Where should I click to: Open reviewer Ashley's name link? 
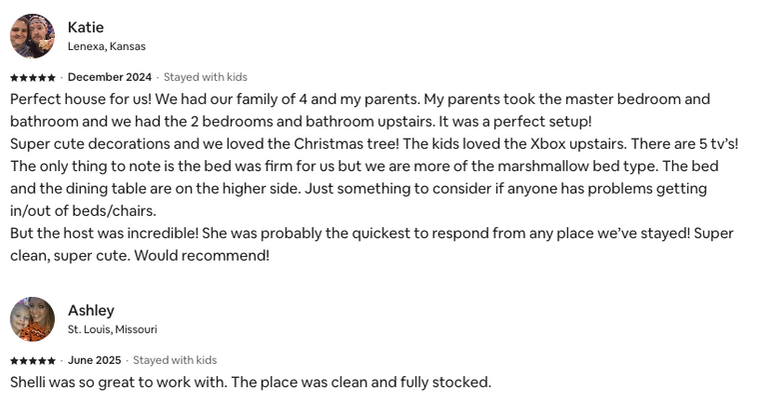point(91,310)
